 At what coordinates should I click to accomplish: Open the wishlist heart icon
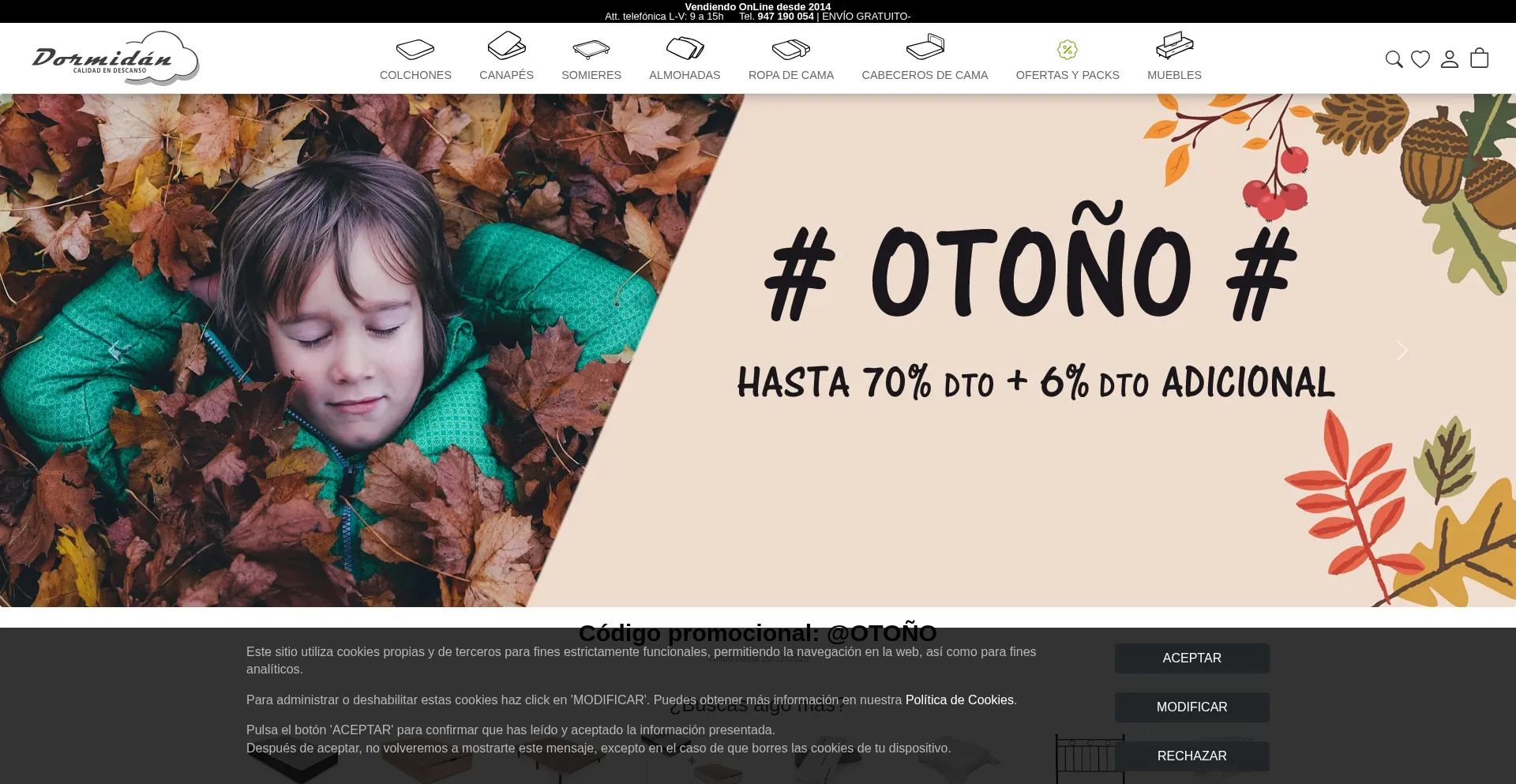(x=1420, y=59)
